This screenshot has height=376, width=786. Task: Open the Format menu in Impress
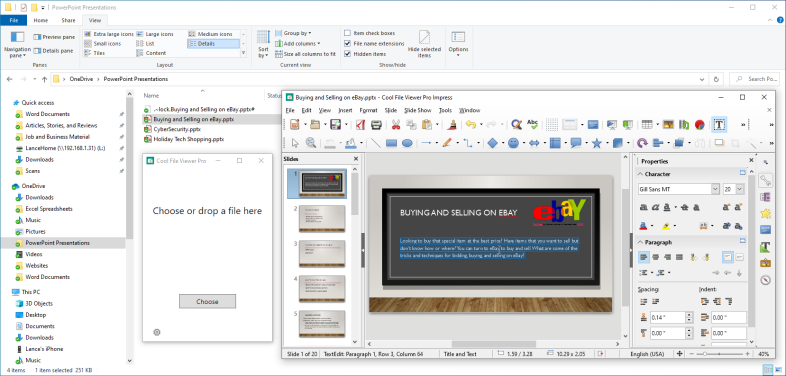[368, 110]
